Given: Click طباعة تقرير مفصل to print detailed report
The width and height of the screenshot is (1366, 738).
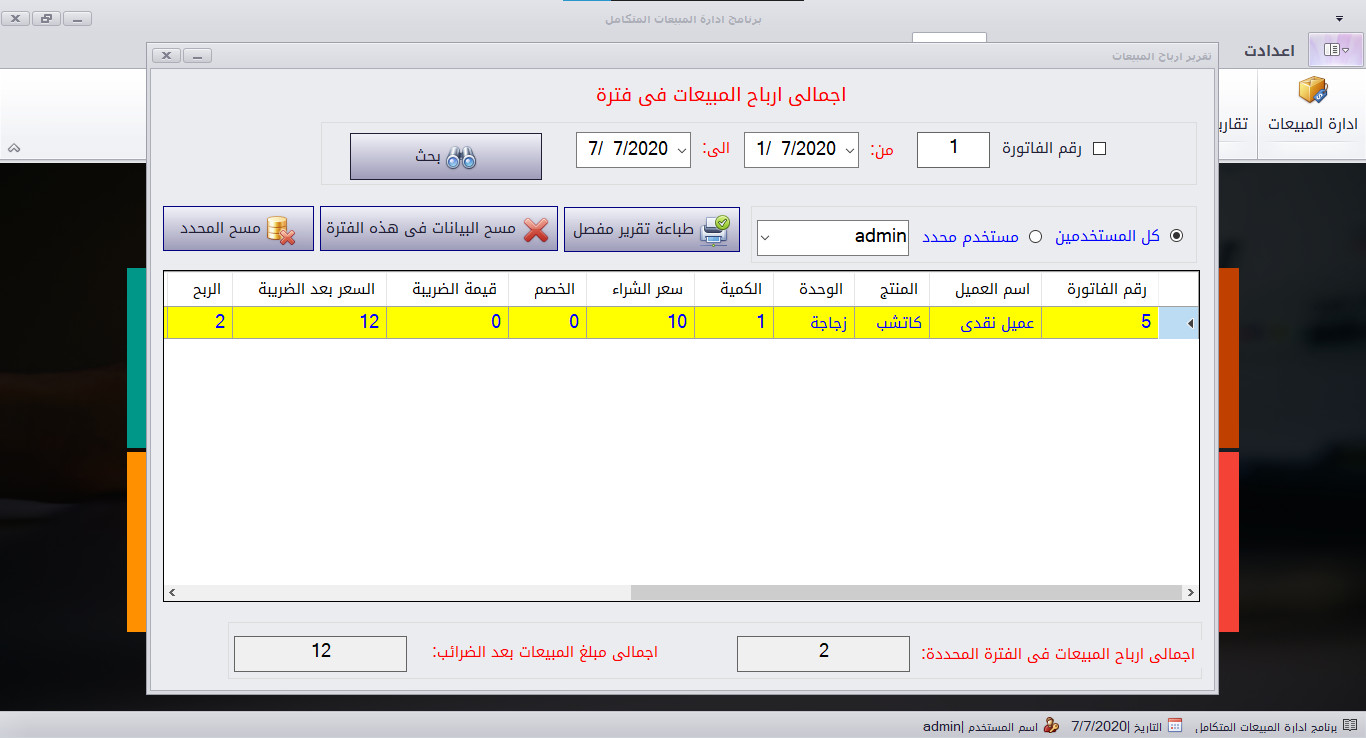Looking at the screenshot, I should point(651,230).
